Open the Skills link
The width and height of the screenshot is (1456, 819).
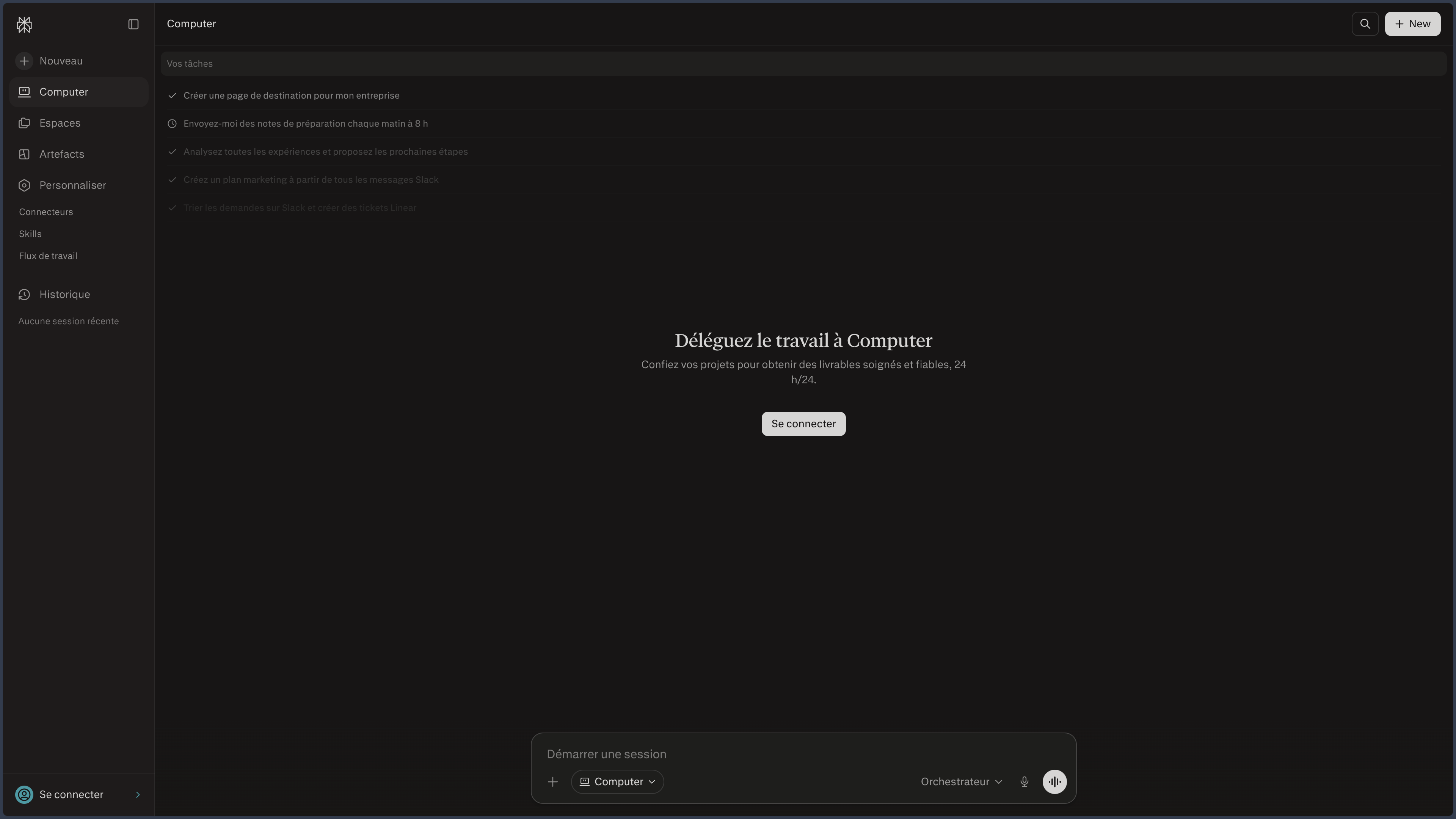point(30,234)
